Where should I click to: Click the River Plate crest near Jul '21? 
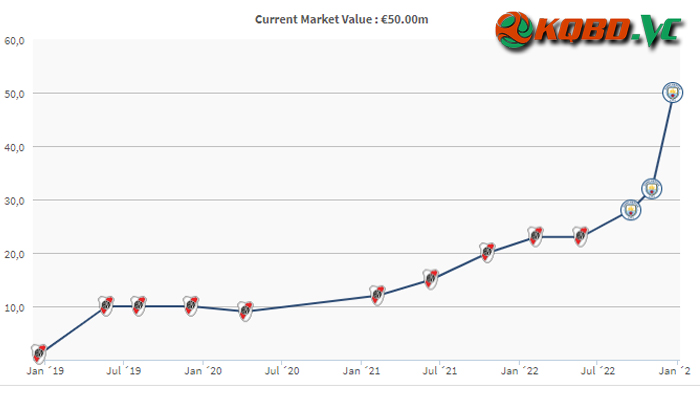[x=431, y=279]
